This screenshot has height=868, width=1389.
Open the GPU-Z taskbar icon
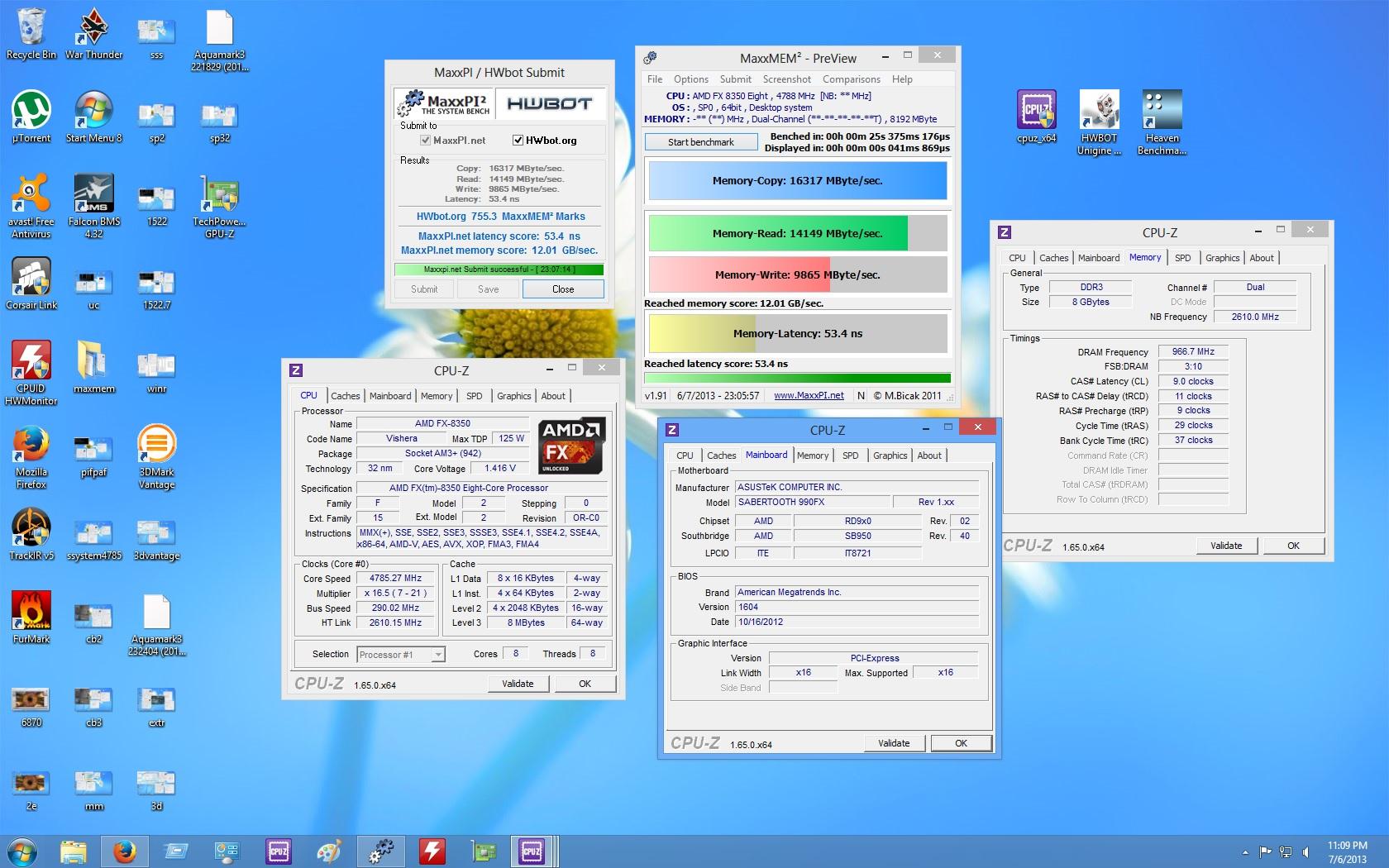tap(484, 851)
